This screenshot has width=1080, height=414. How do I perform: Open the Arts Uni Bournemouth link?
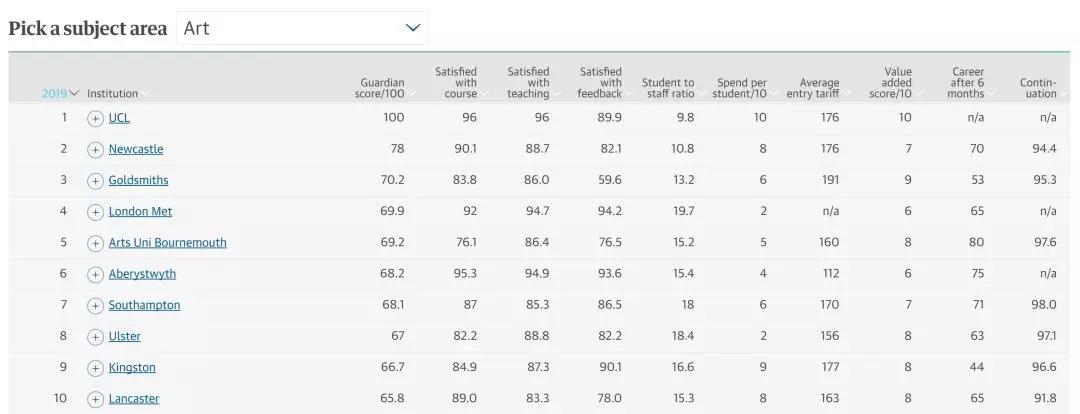pyautogui.click(x=167, y=243)
